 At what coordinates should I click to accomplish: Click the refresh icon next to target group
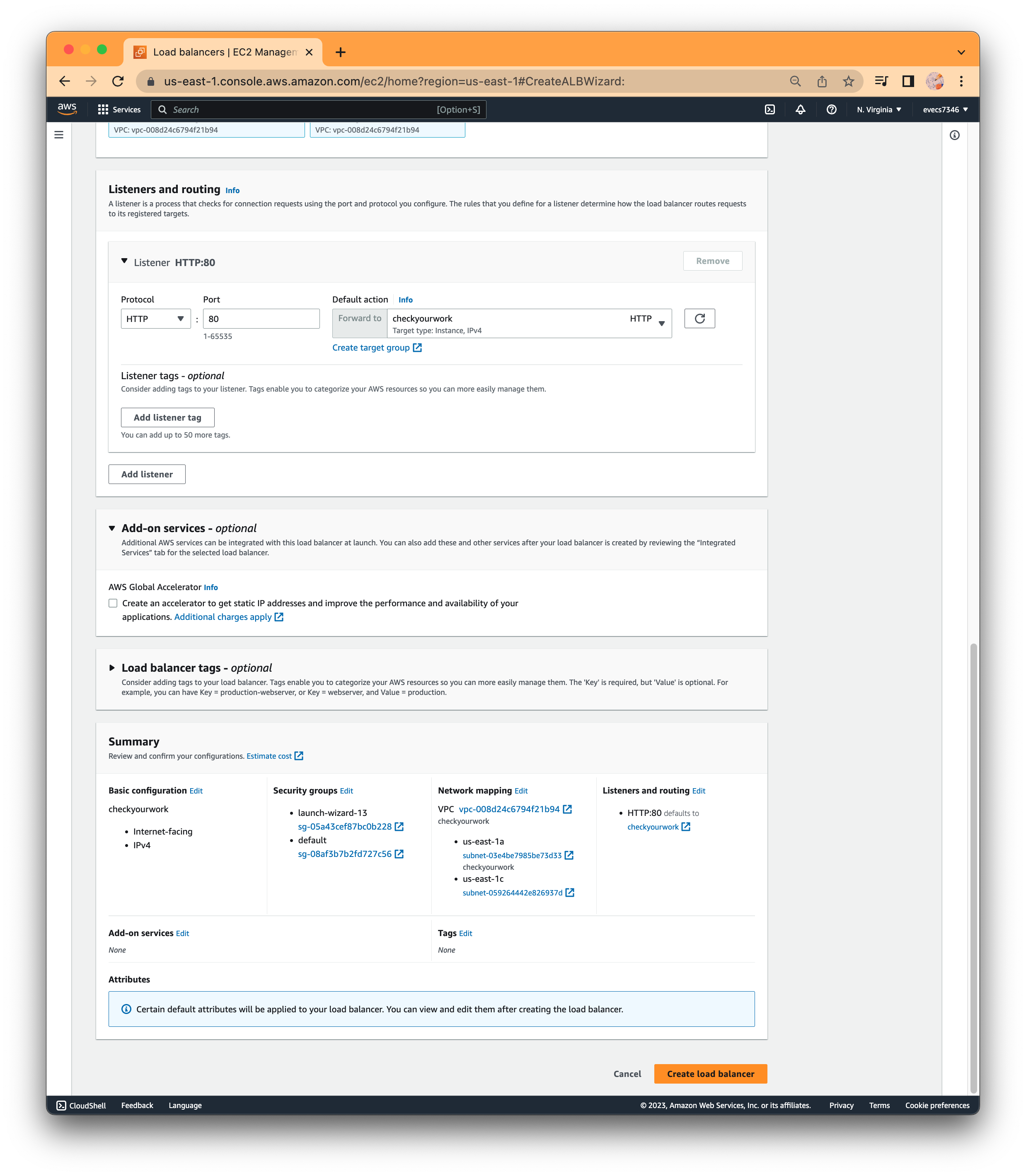700,319
